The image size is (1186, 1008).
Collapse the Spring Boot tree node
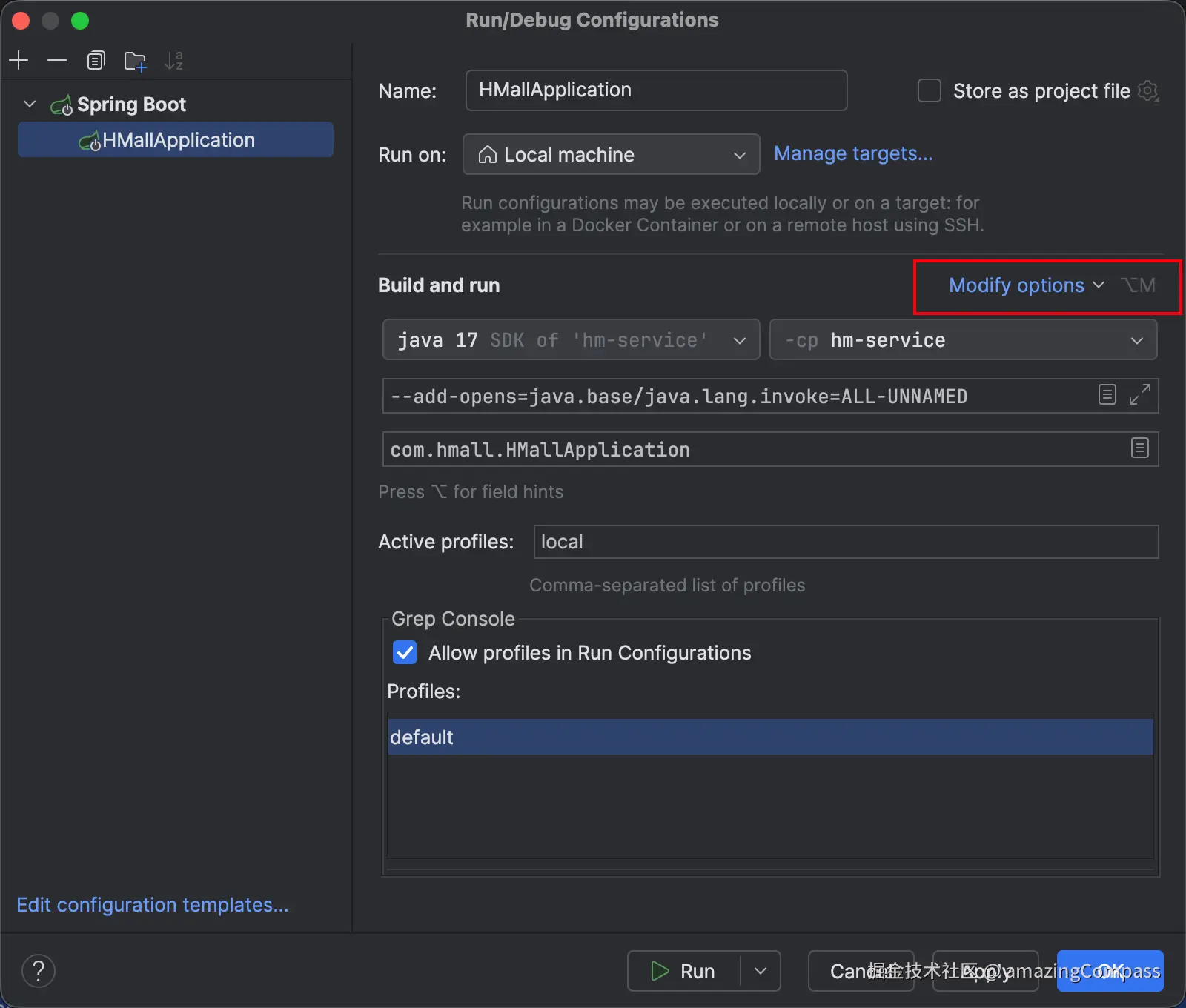[x=30, y=104]
